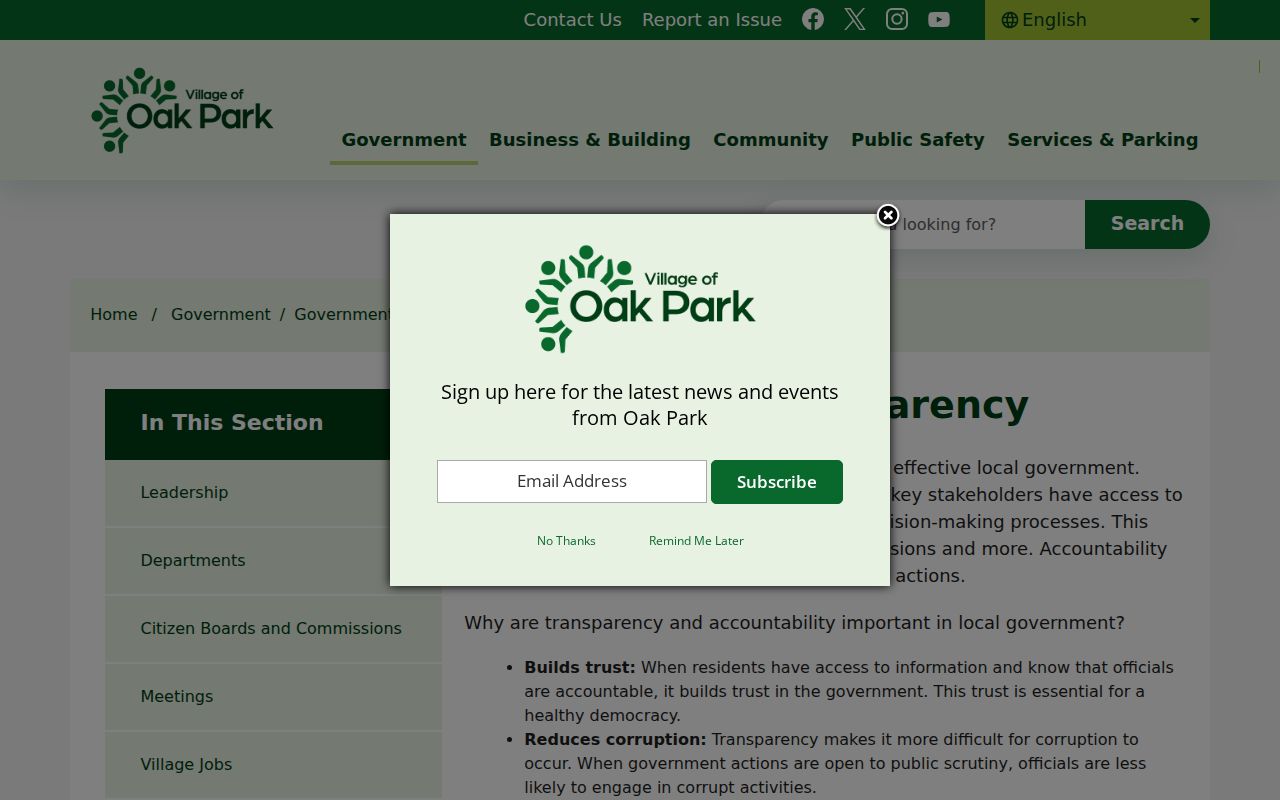Open the Facebook page icon
1280x800 pixels.
pyautogui.click(x=813, y=20)
